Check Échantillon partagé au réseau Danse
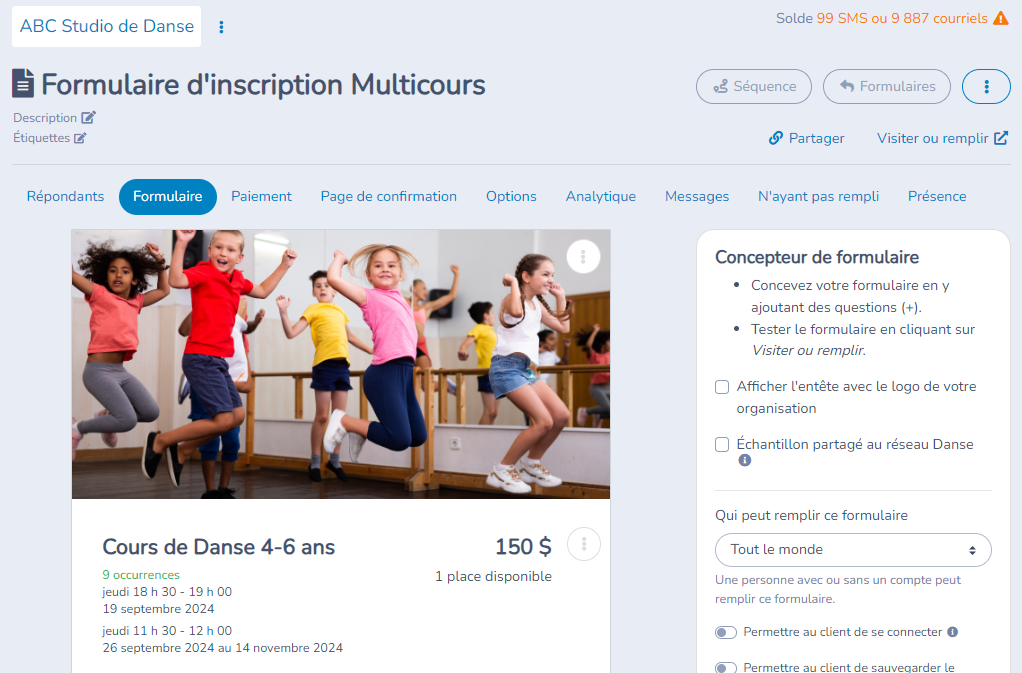The height and width of the screenshot is (673, 1022). [x=722, y=444]
